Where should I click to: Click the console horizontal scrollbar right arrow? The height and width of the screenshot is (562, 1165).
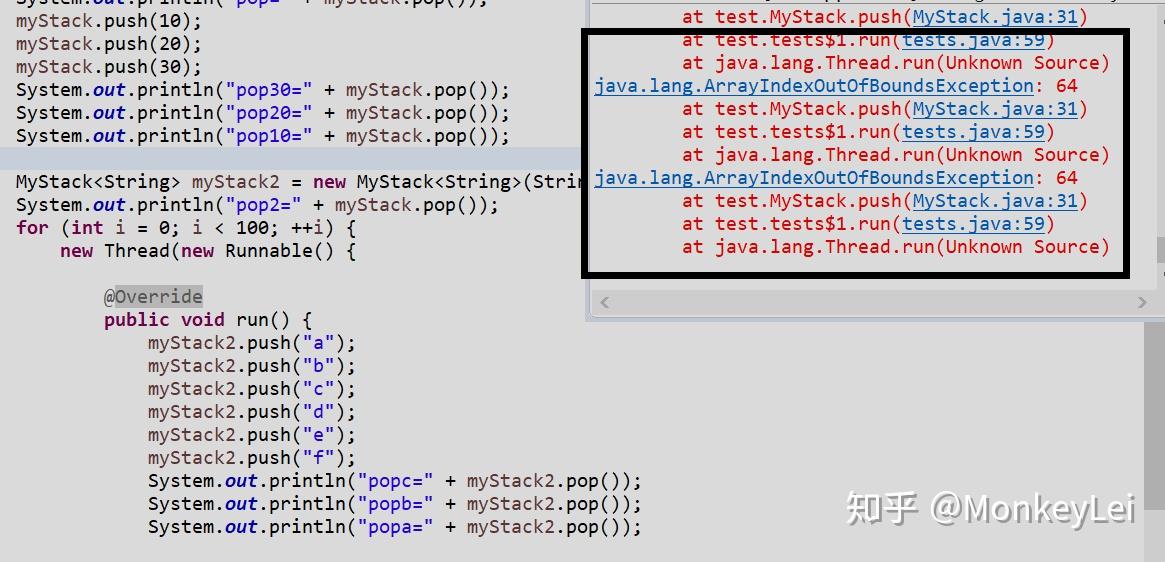point(1142,303)
